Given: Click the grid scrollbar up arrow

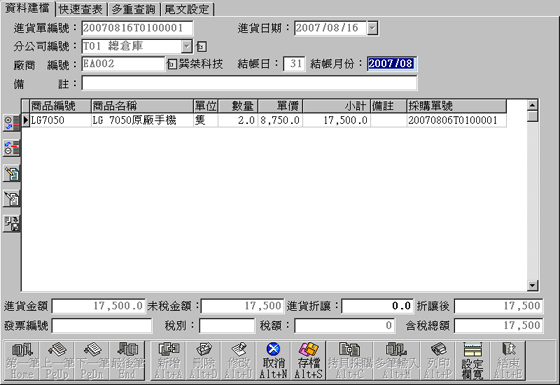Looking at the screenshot, I should [x=532, y=105].
